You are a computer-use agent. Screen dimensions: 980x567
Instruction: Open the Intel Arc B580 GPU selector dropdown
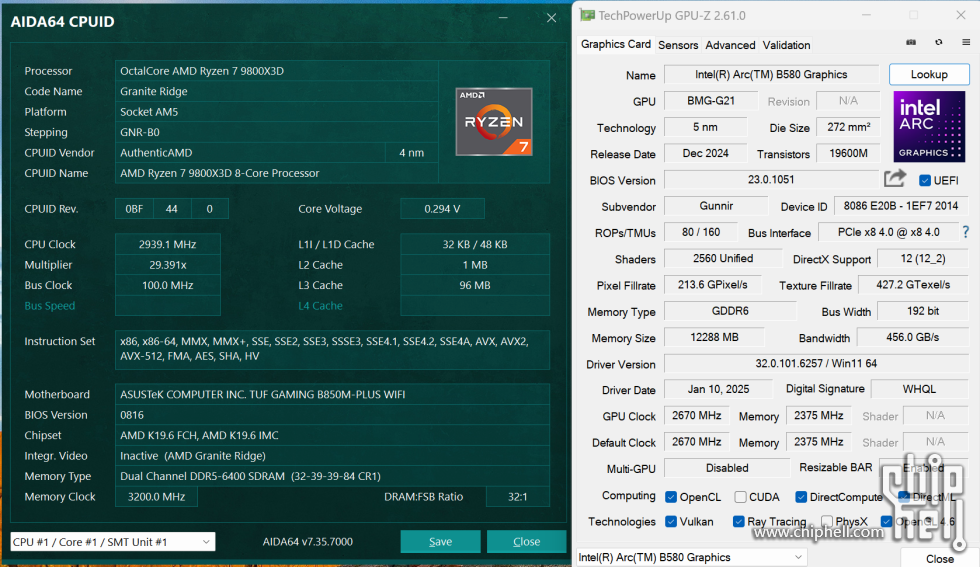691,557
